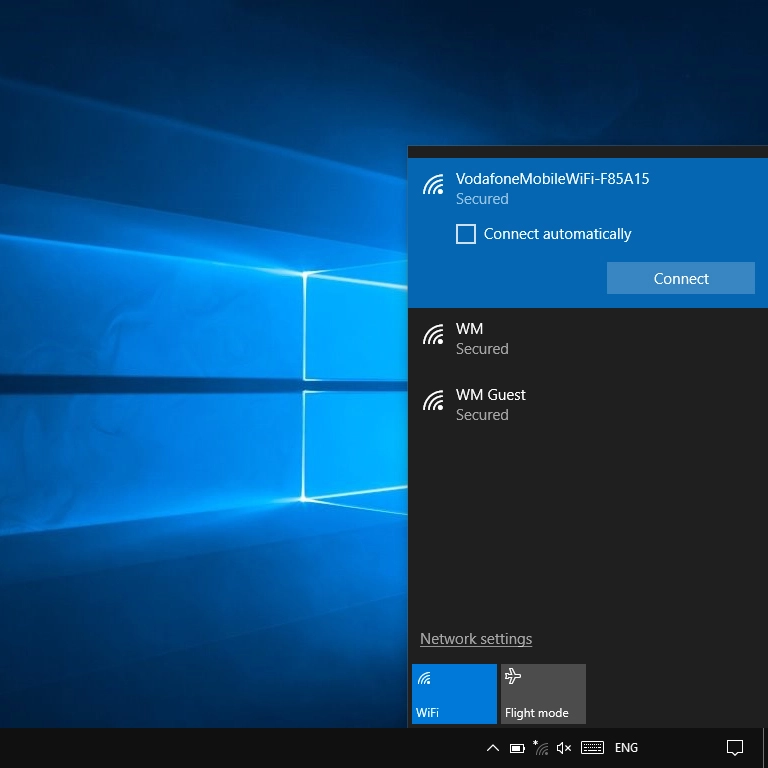This screenshot has height=768, width=768.
Task: Open the ENG input language selector
Action: (626, 748)
